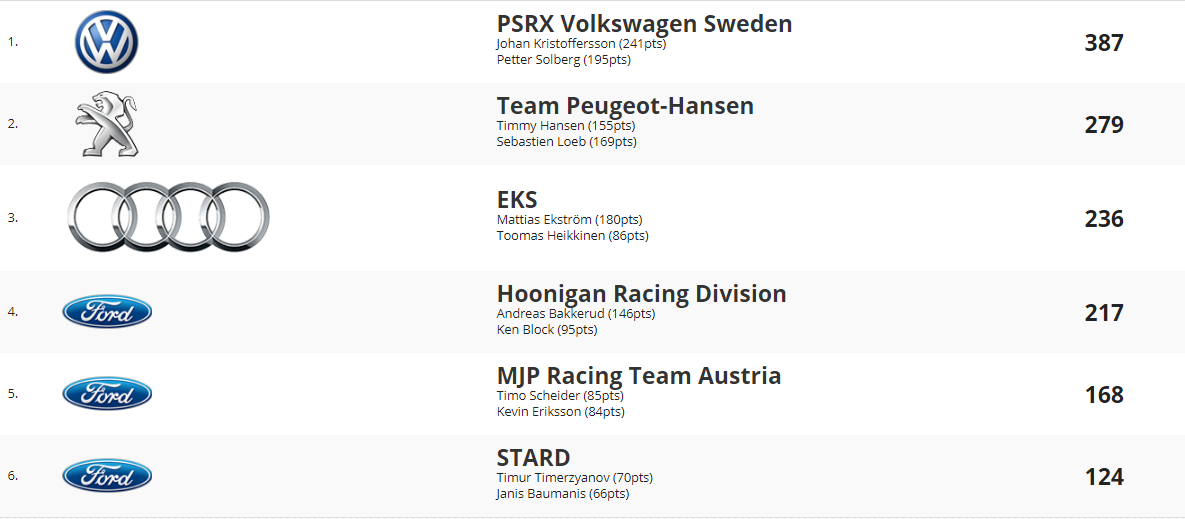Select the EKS team name
Image resolution: width=1185 pixels, height=519 pixels.
point(517,200)
